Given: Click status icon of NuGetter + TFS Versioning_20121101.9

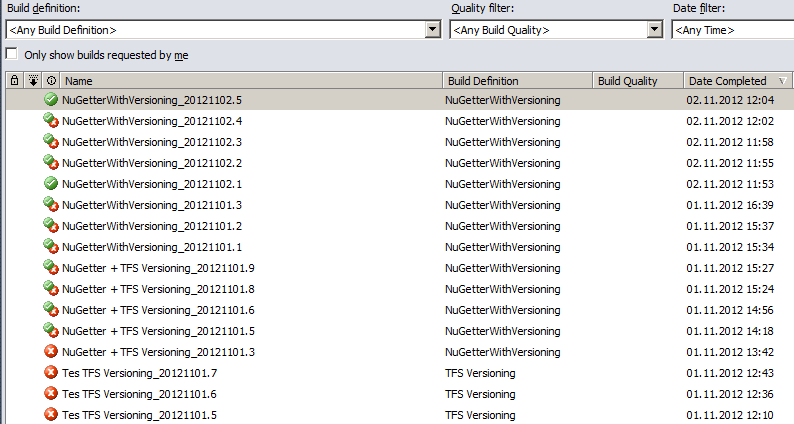Looking at the screenshot, I should point(51,267).
